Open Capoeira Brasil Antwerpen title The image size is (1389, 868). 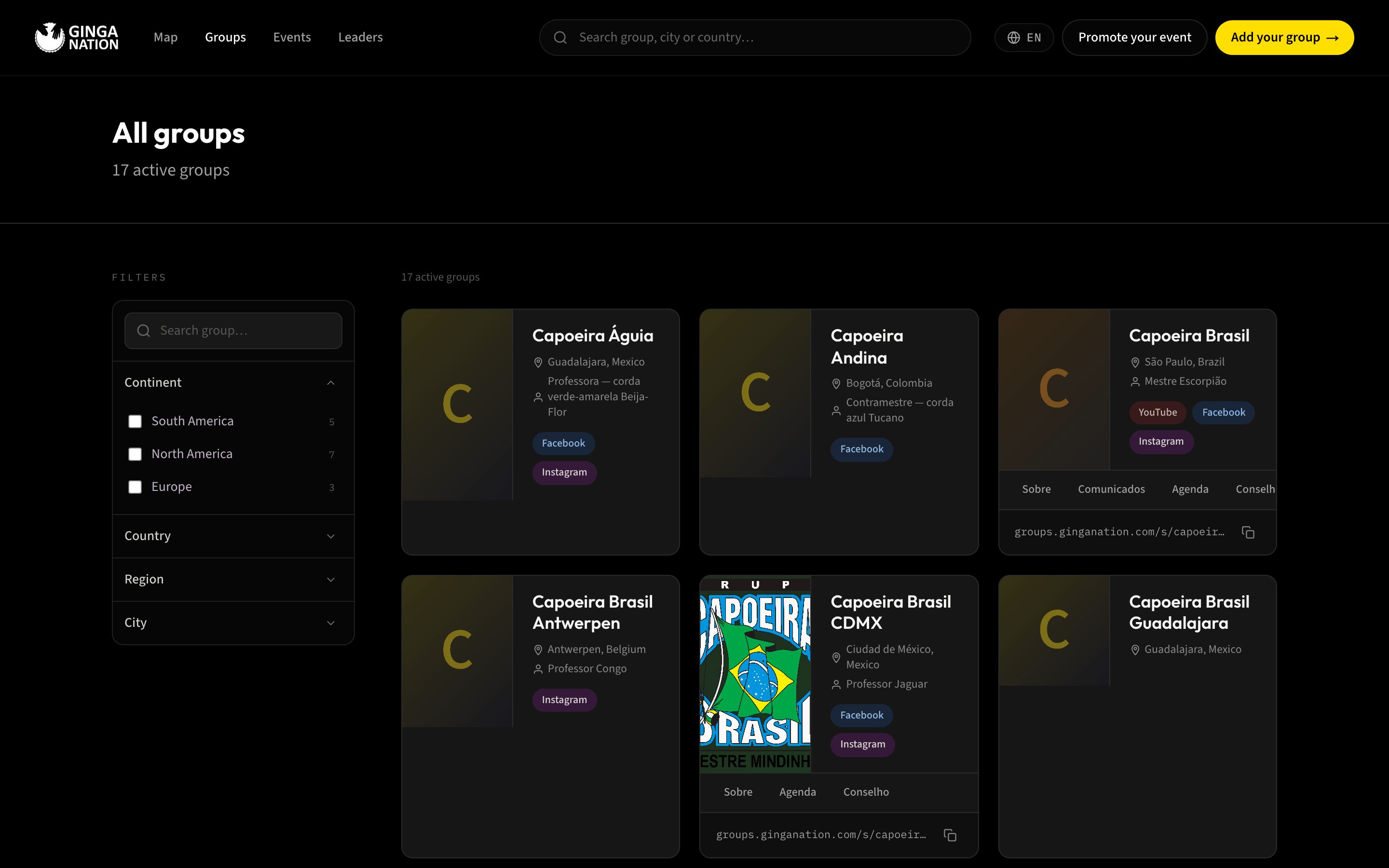(592, 612)
